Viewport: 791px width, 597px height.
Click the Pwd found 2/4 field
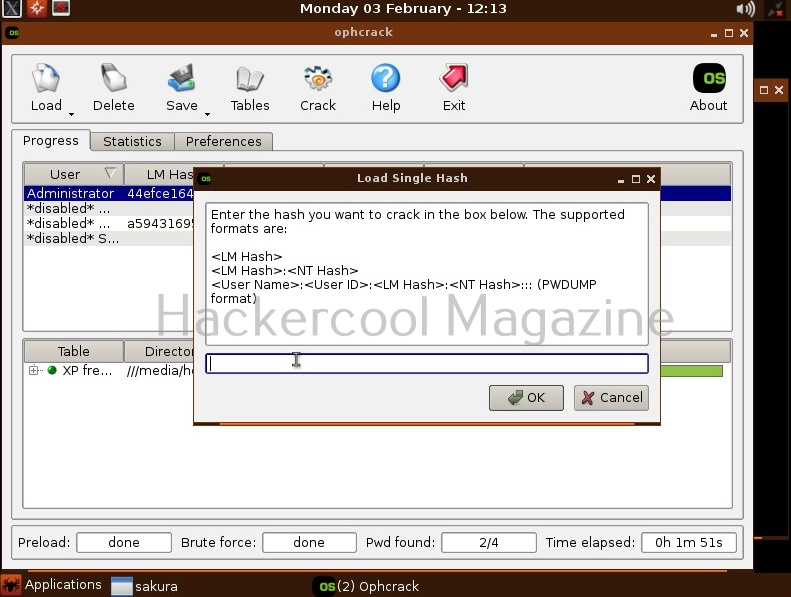[489, 542]
